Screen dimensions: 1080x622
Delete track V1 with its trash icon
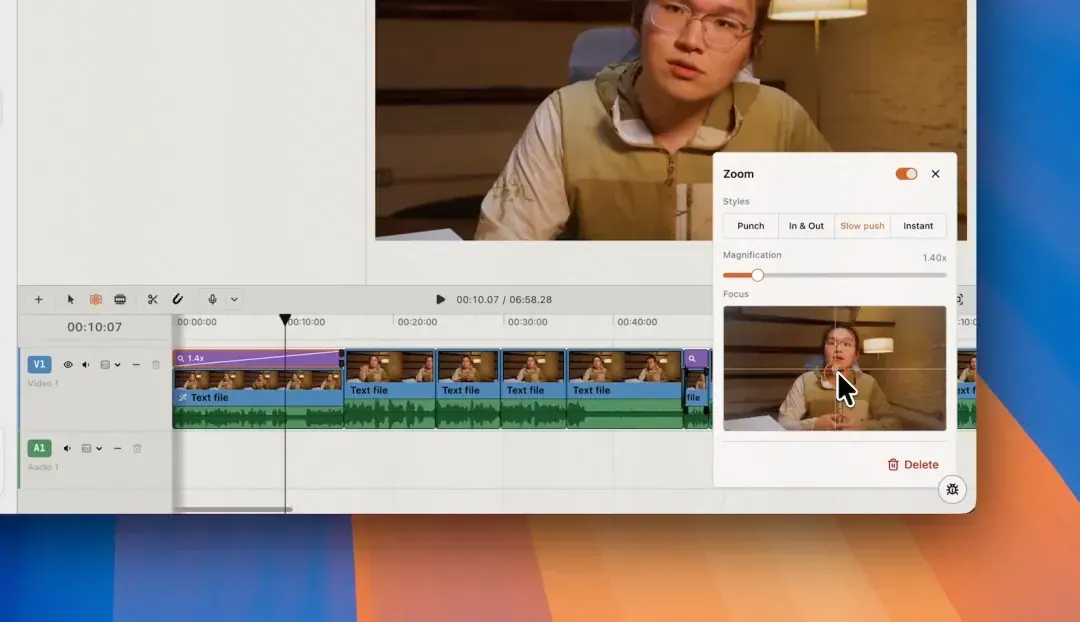coord(156,364)
